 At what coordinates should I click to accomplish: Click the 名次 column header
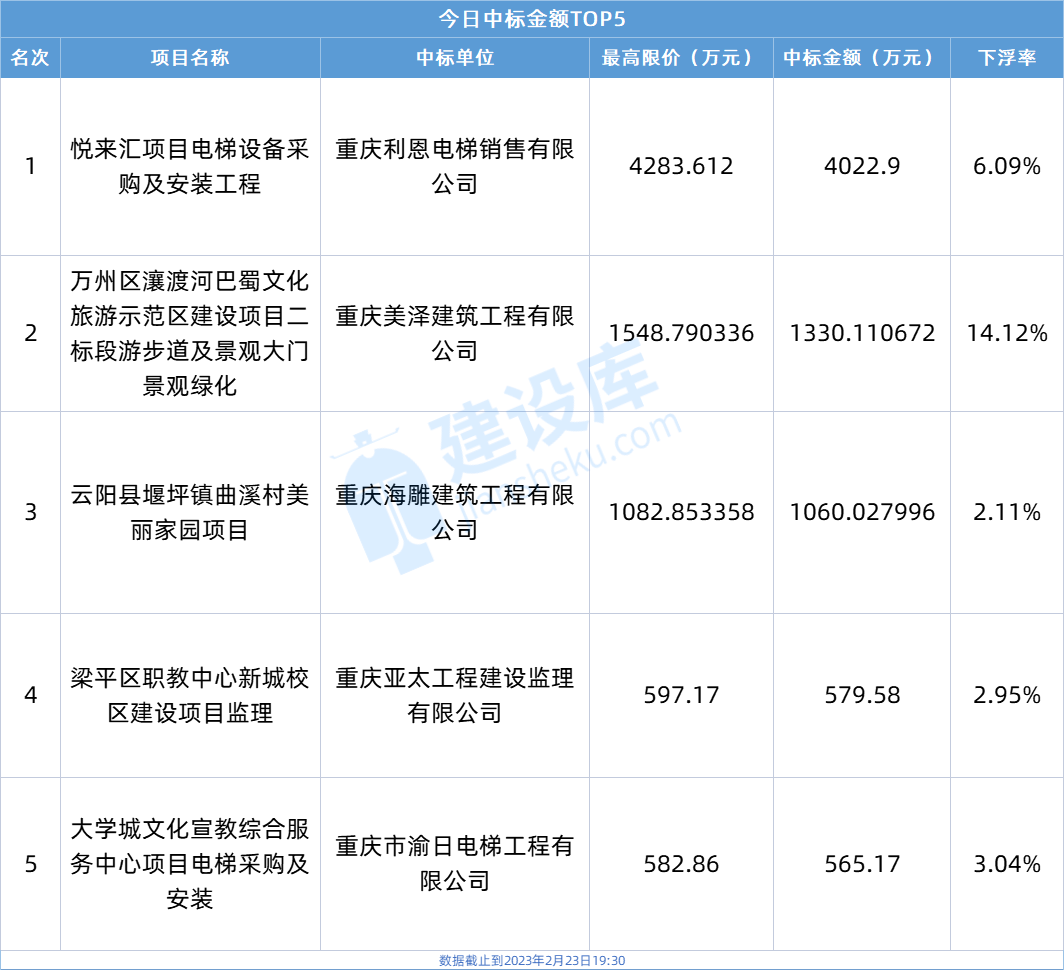click(30, 58)
